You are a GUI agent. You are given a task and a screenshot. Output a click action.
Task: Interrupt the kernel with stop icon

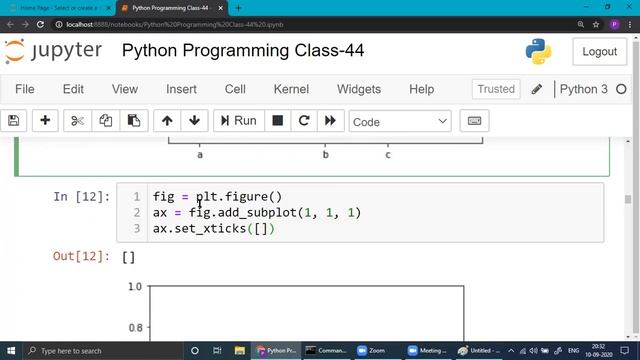[278, 121]
